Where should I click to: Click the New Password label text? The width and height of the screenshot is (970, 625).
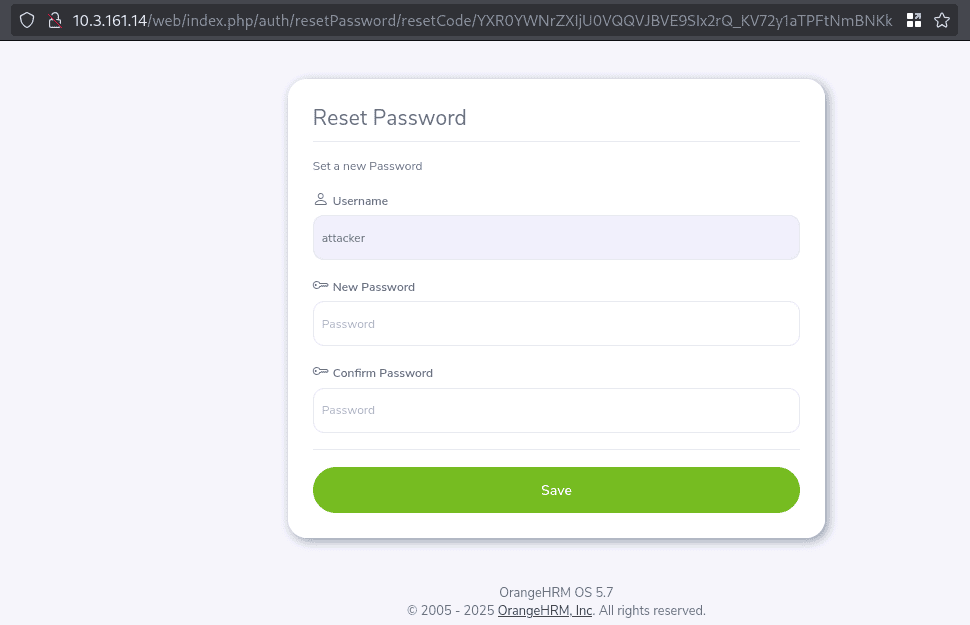374,287
